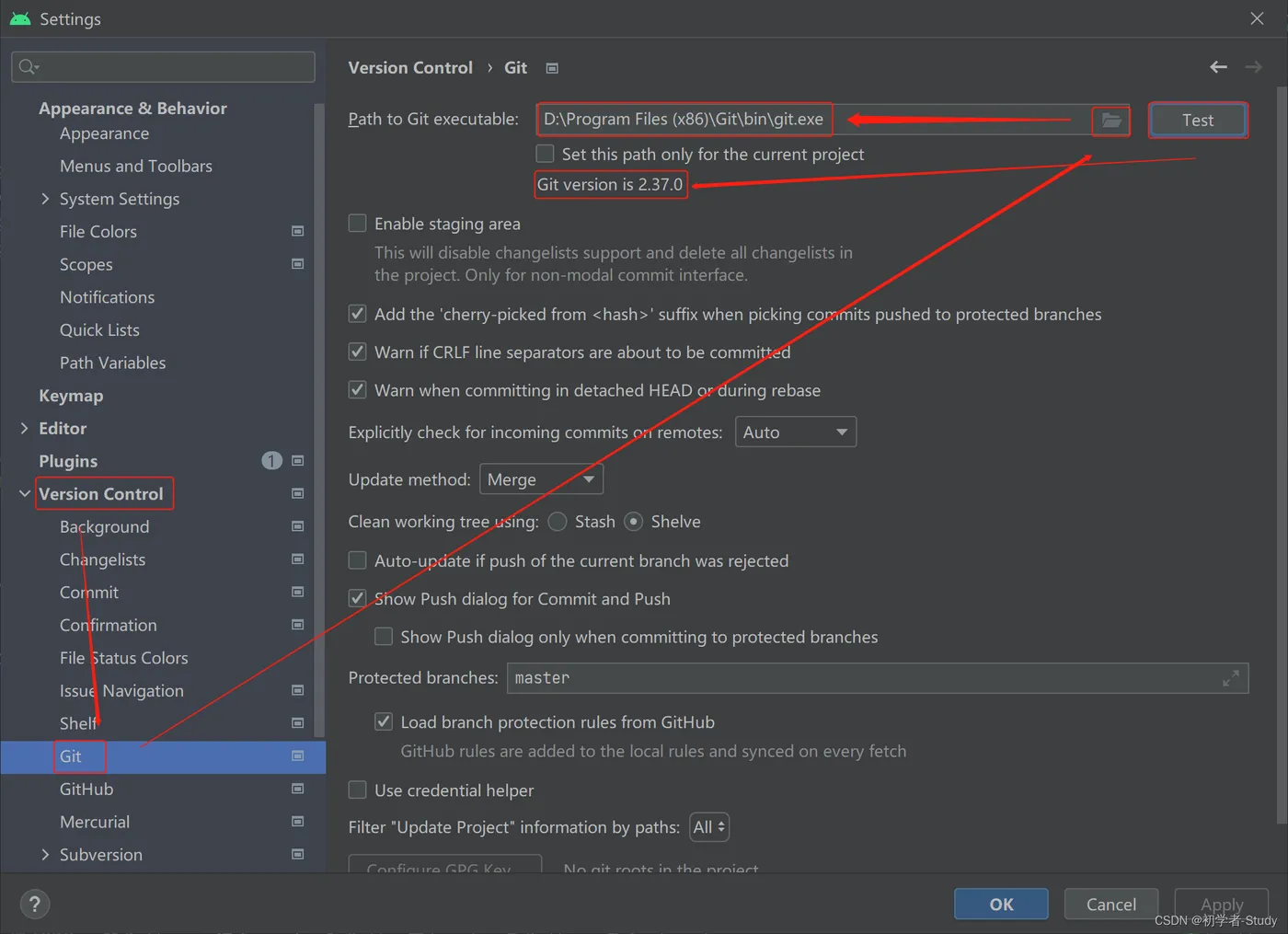Click the settings search box
This screenshot has height=934, width=1288.
click(163, 66)
